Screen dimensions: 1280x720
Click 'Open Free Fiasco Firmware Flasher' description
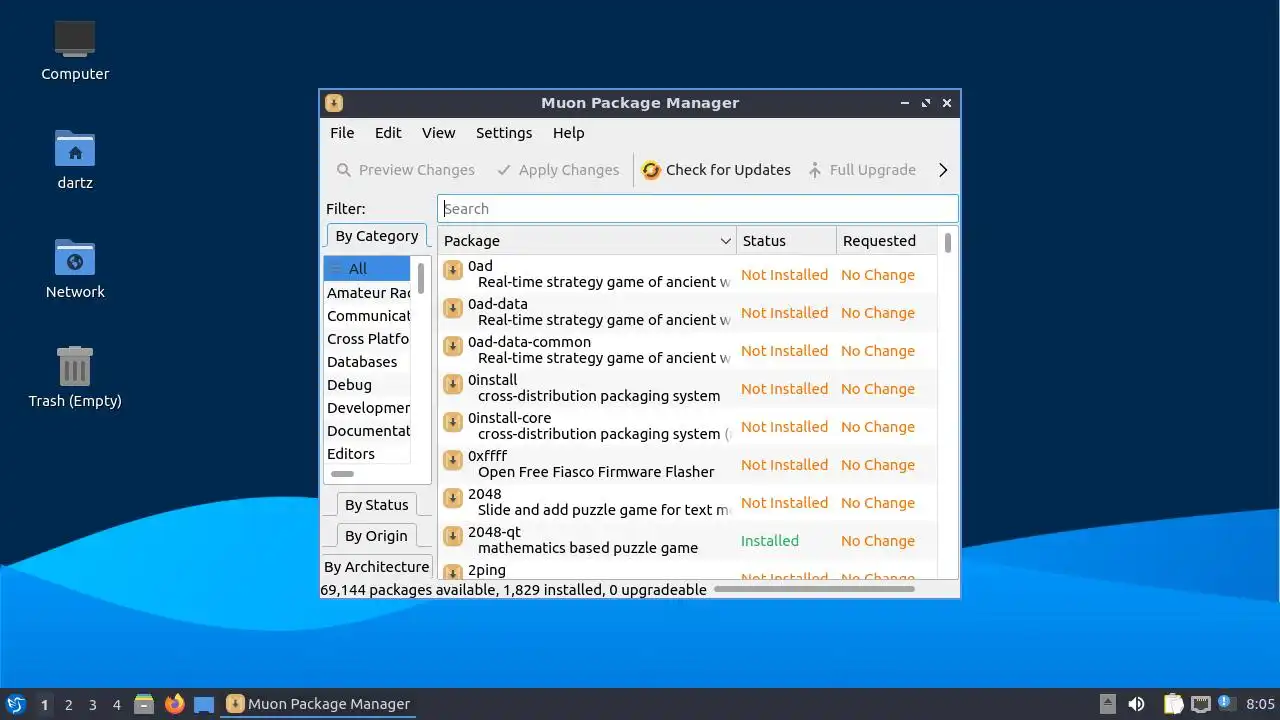coord(596,472)
